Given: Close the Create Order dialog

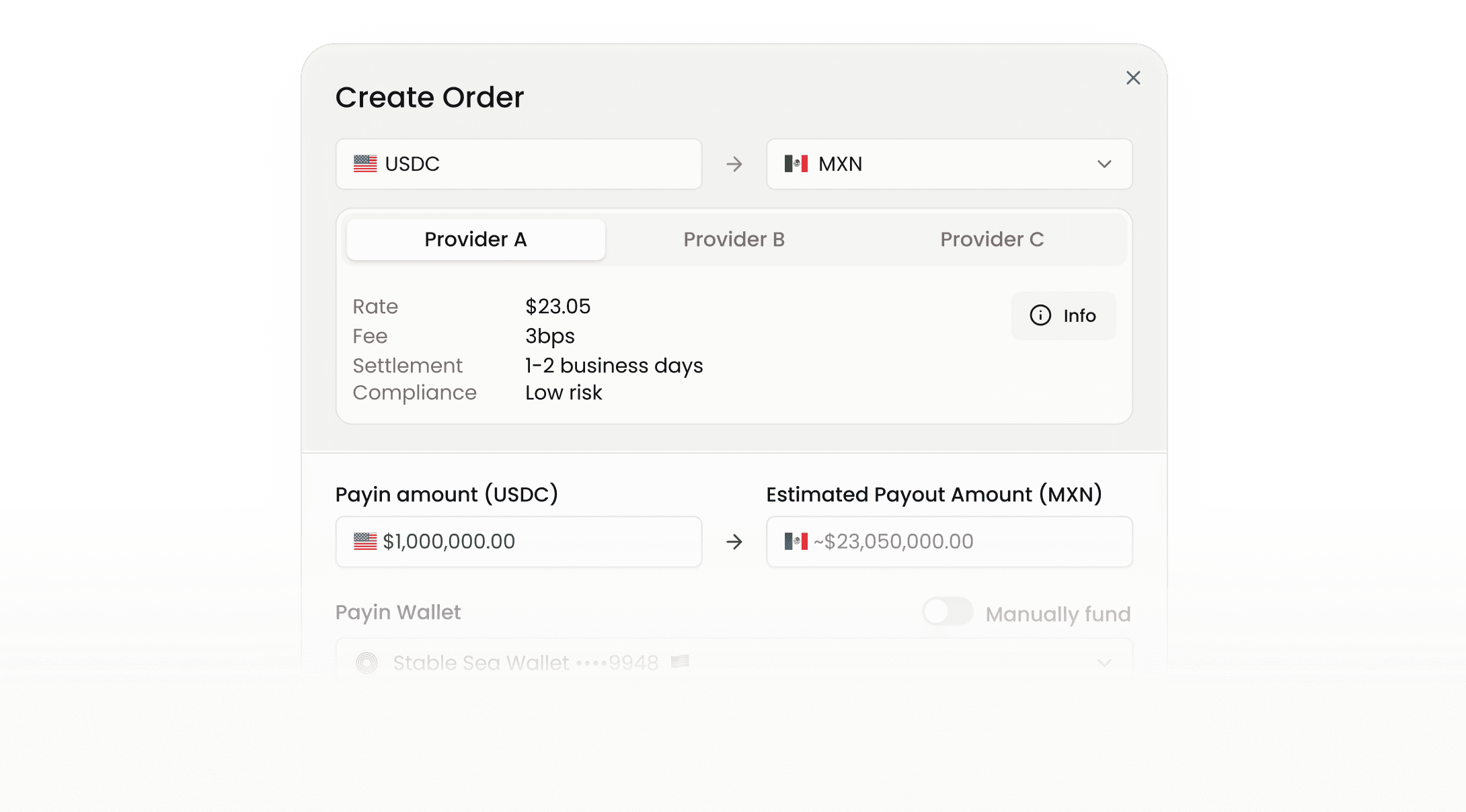Looking at the screenshot, I should tap(1133, 78).
